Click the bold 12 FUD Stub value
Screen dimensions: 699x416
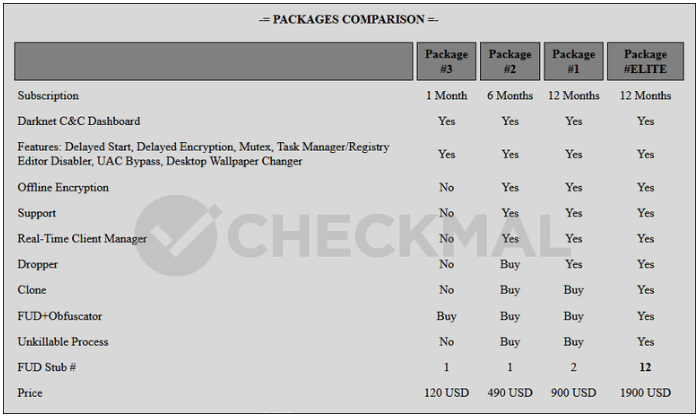point(645,367)
